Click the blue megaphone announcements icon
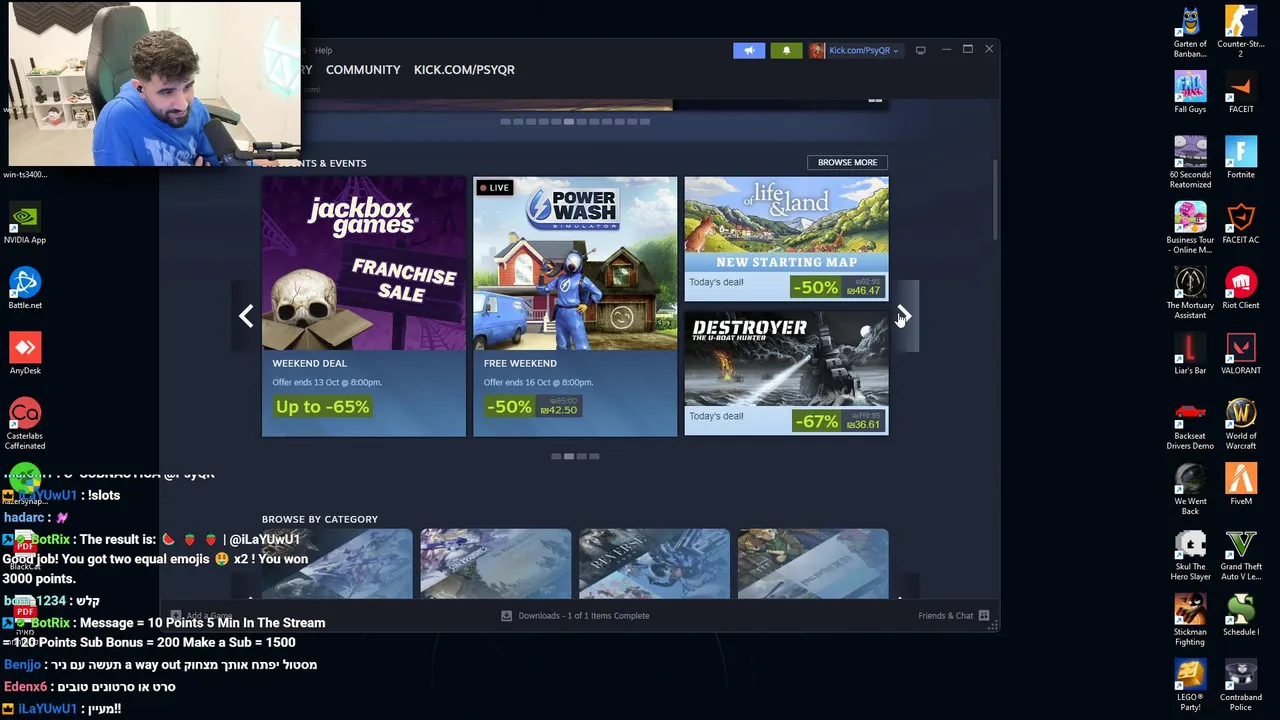 (x=748, y=50)
